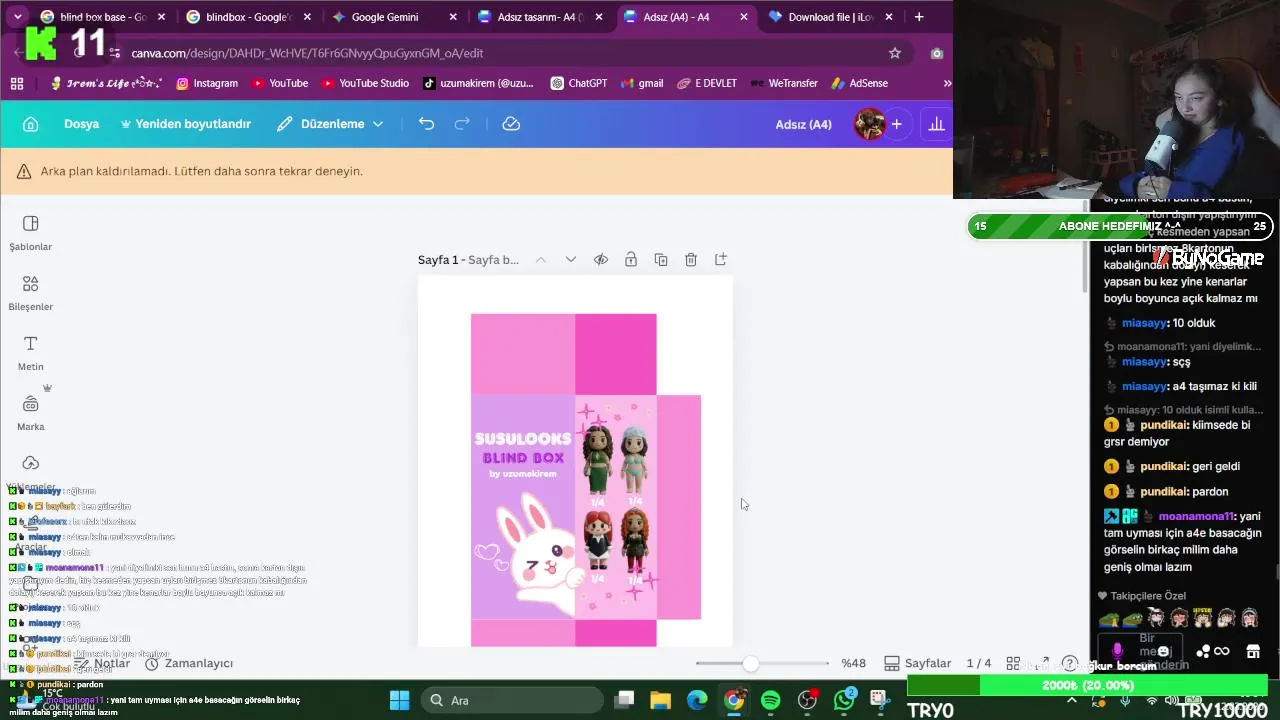
Task: Open File Explorer from taskbar
Action: (660, 700)
